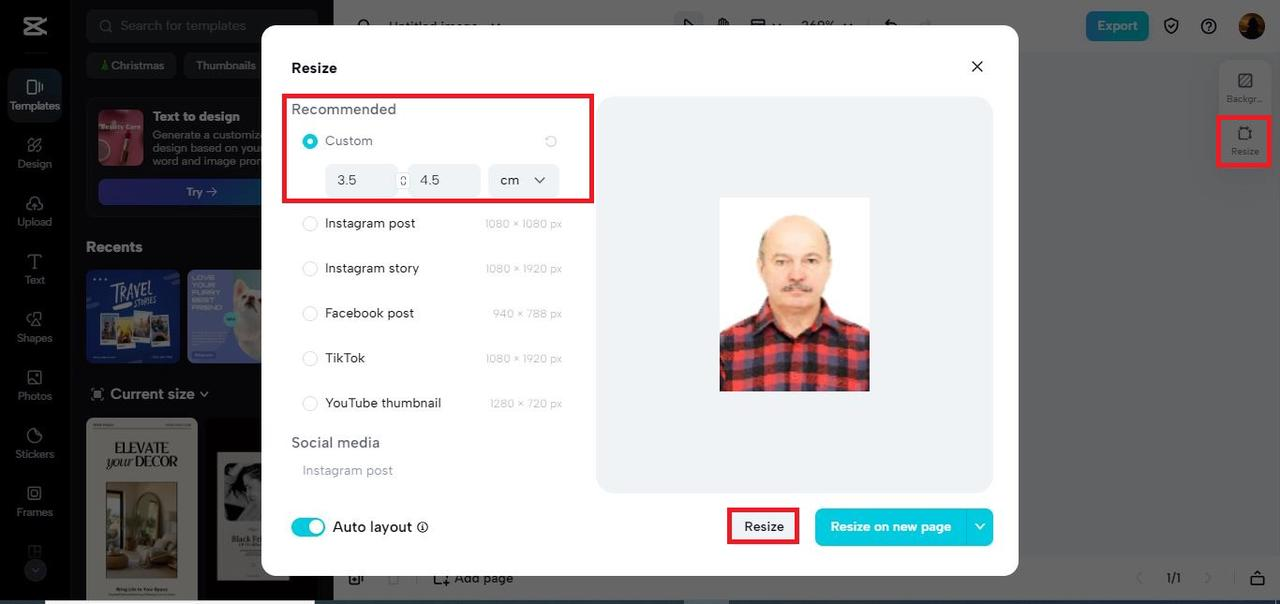This screenshot has height=604, width=1280.
Task: Open the Templates sidebar panel
Action: click(35, 95)
